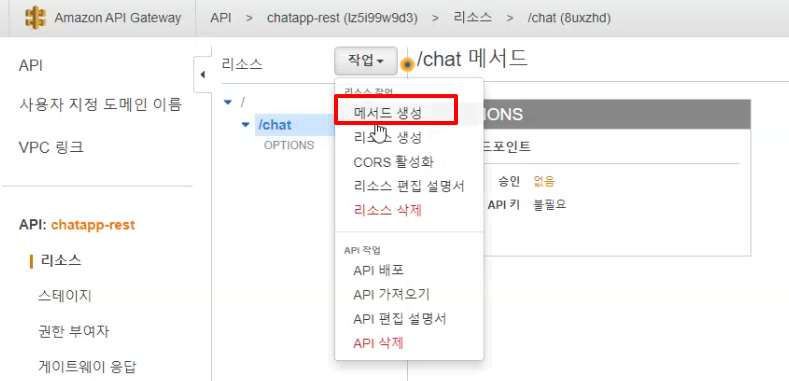Click the 리소스 breadcrumb link
Viewport: 789px width, 381px height.
[472, 18]
